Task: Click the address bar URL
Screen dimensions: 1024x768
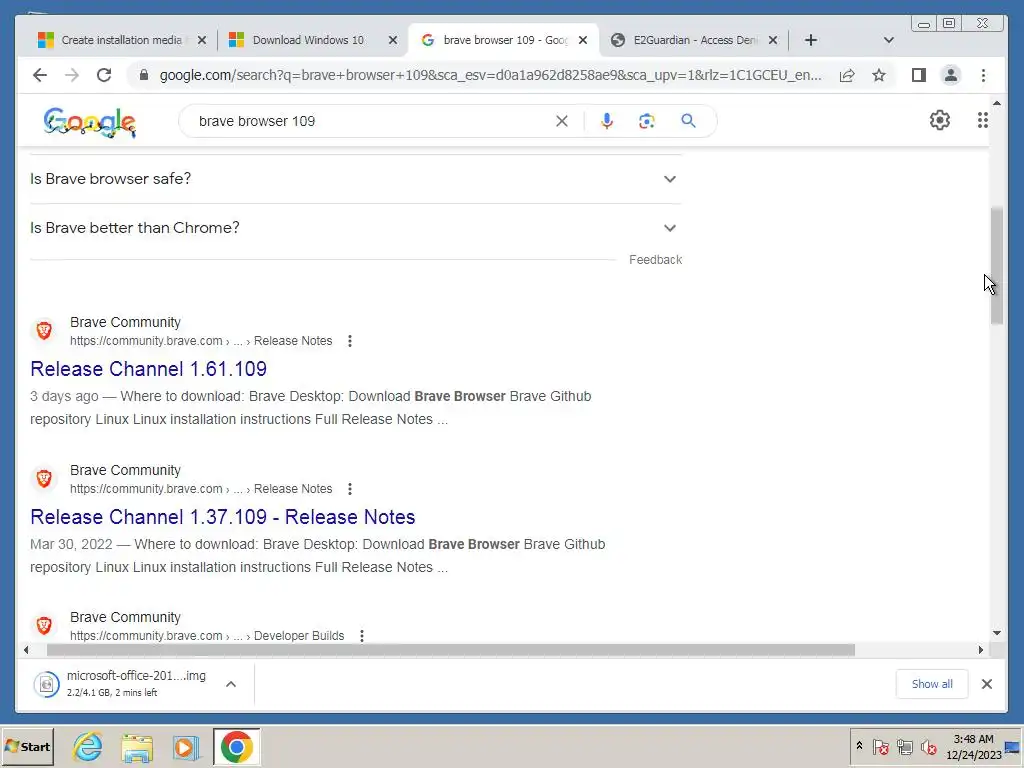Action: click(490, 75)
